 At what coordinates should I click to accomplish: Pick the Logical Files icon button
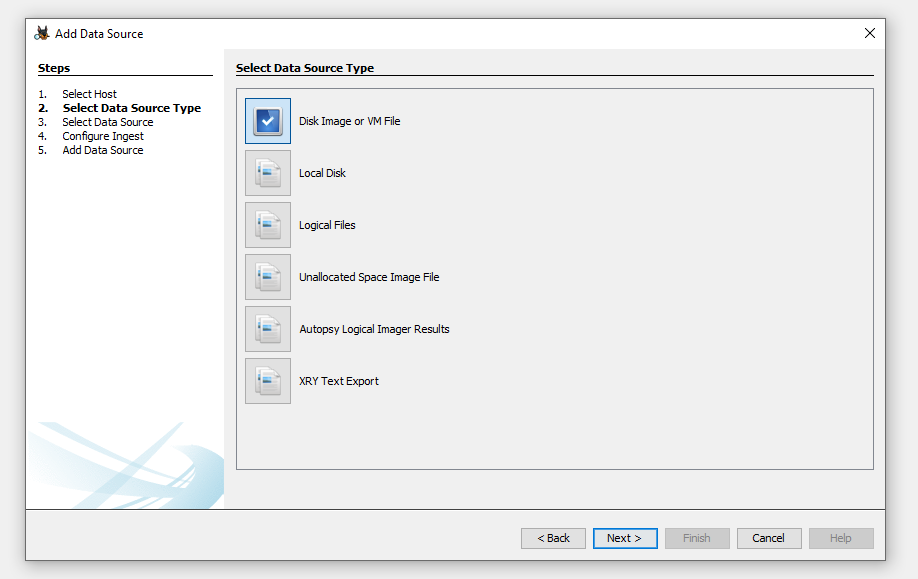[268, 225]
